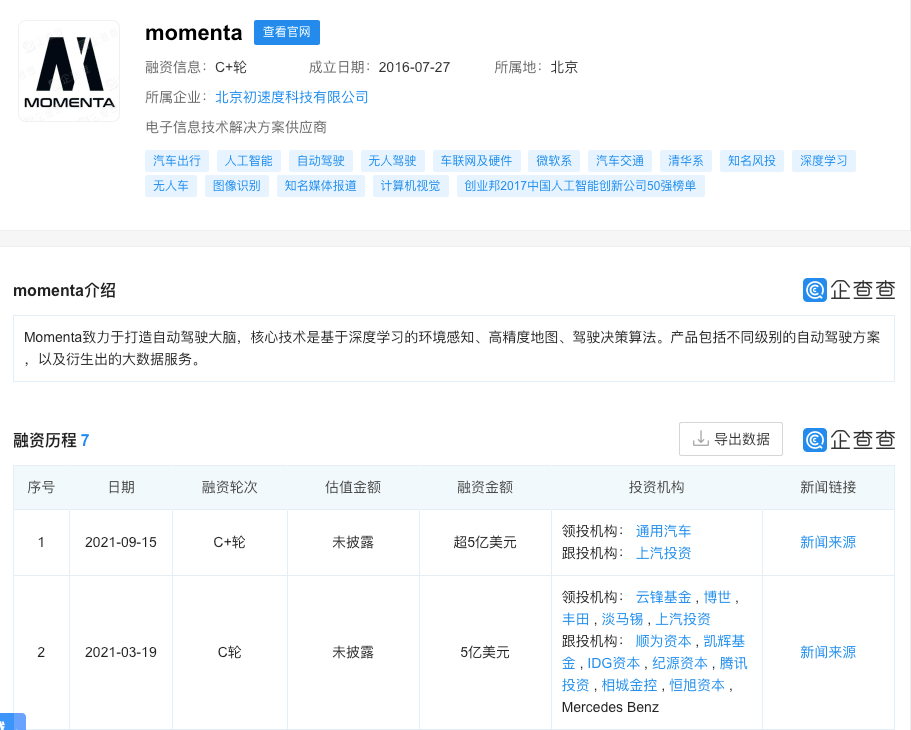Click the download icon in 导出数据 button
The height and width of the screenshot is (730, 911).
coord(701,439)
